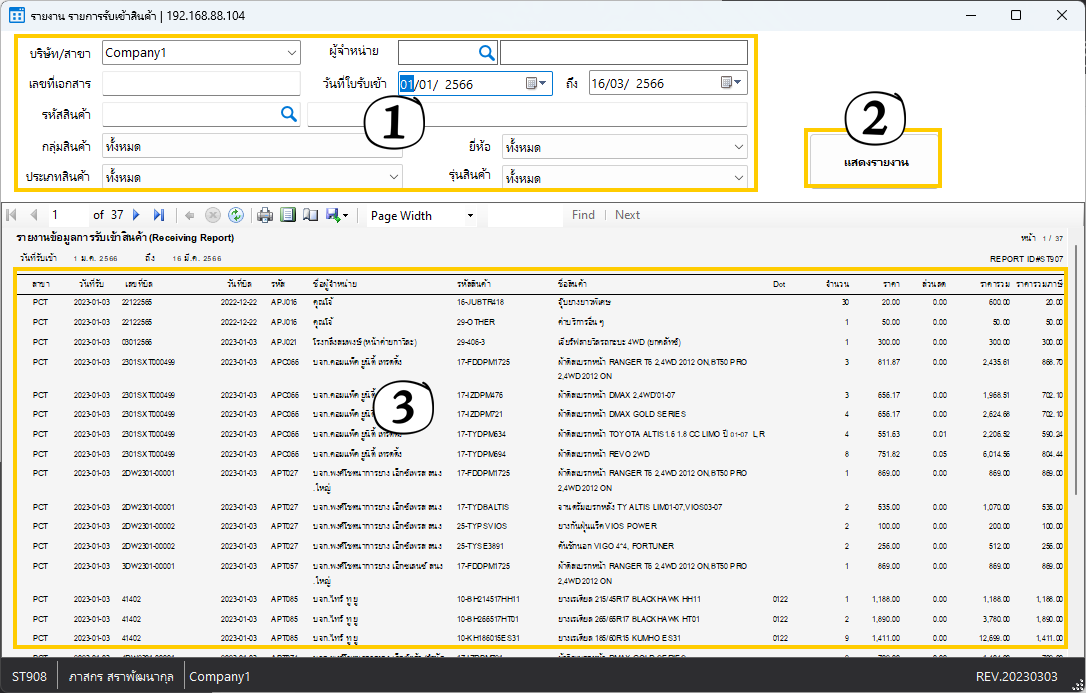The height and width of the screenshot is (693, 1086).
Task: Click the refresh report icon
Action: [x=236, y=215]
